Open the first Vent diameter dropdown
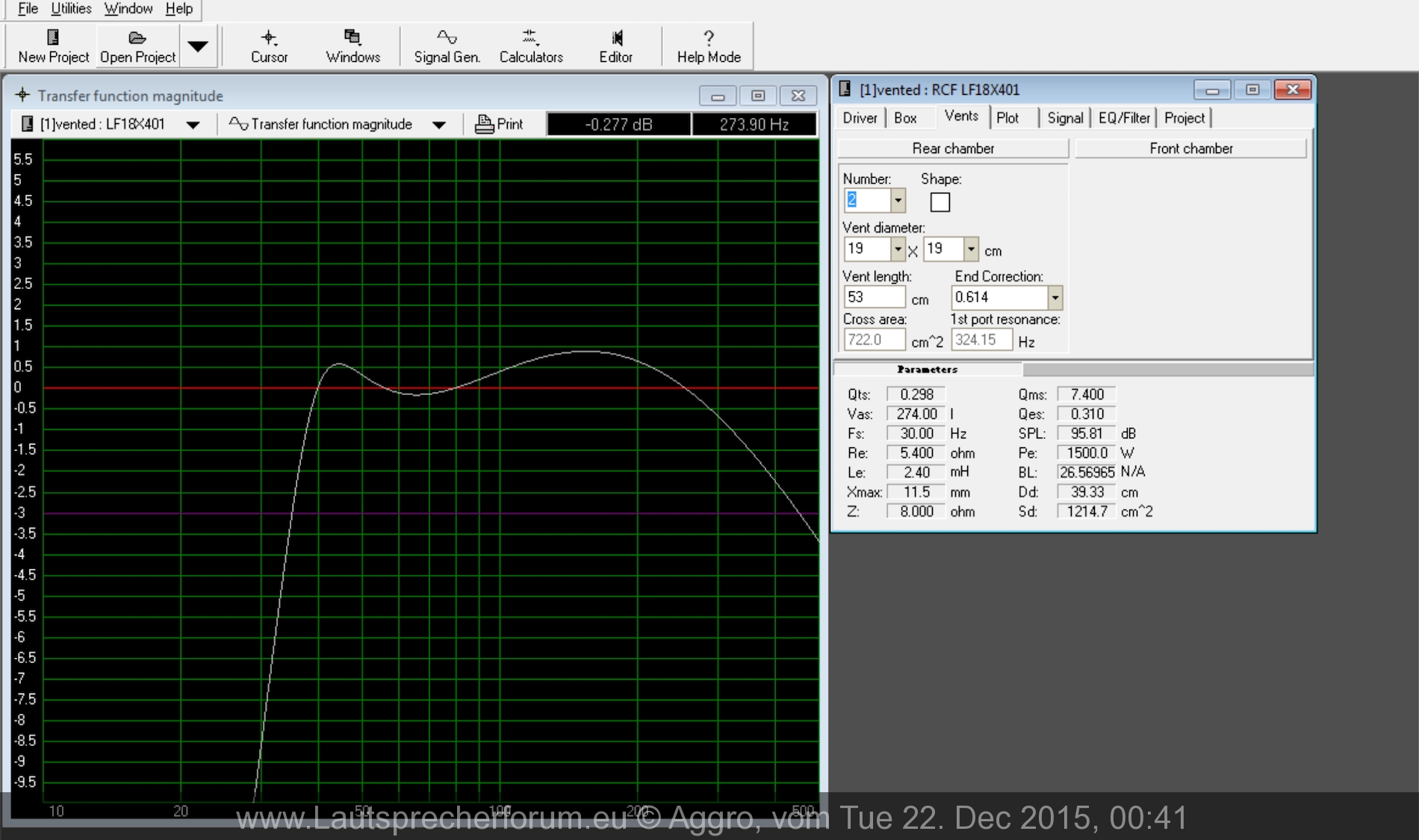The height and width of the screenshot is (840, 1419). coord(898,249)
